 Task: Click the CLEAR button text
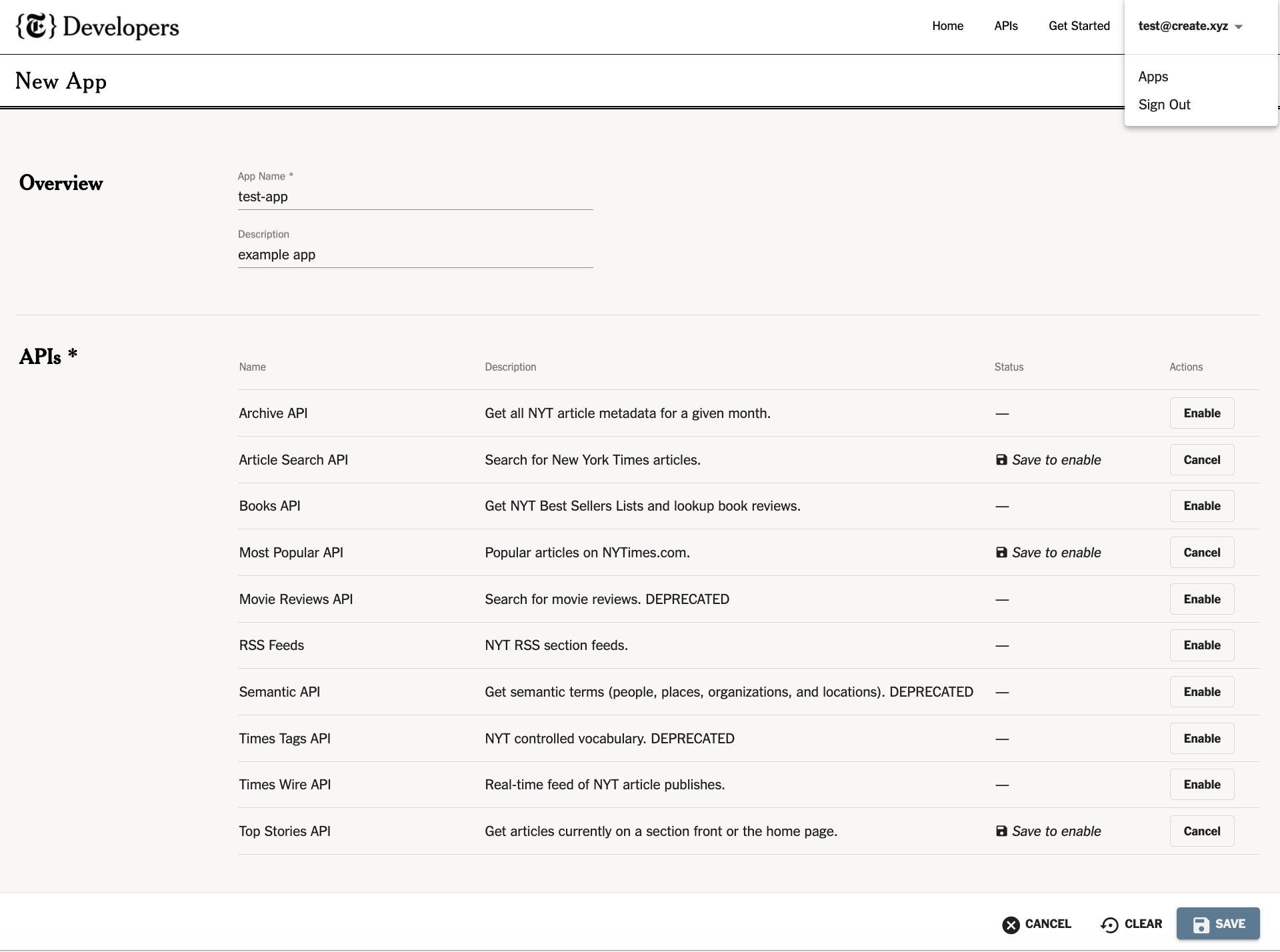tap(1143, 924)
